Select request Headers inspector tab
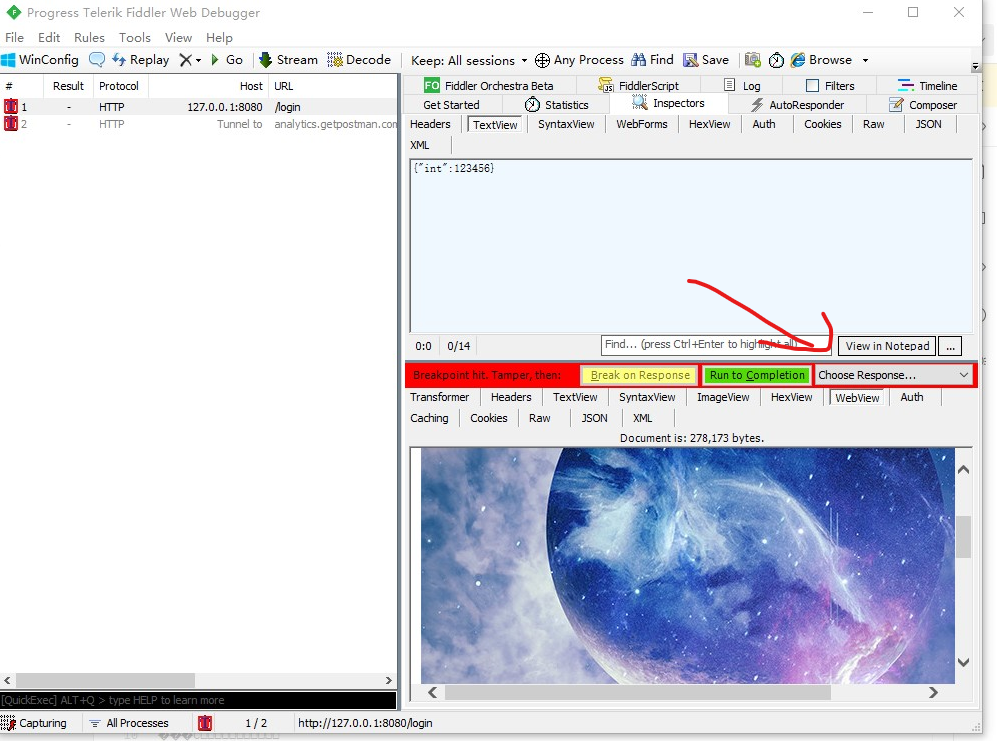 (430, 124)
